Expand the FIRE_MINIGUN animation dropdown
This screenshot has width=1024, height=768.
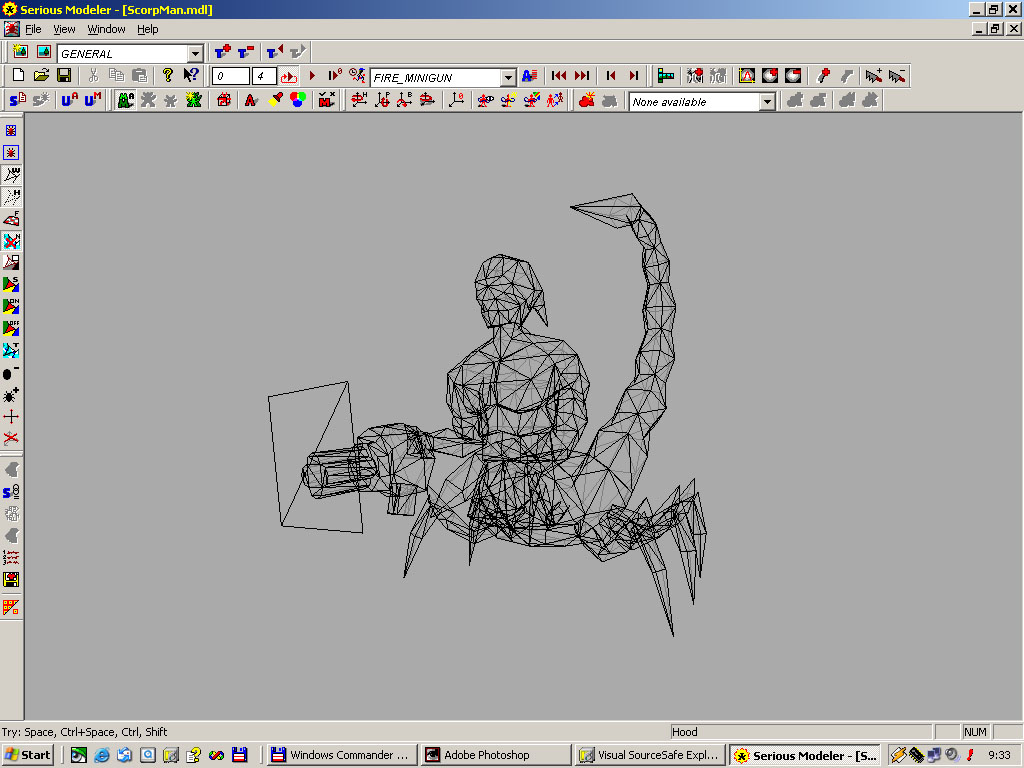click(508, 78)
